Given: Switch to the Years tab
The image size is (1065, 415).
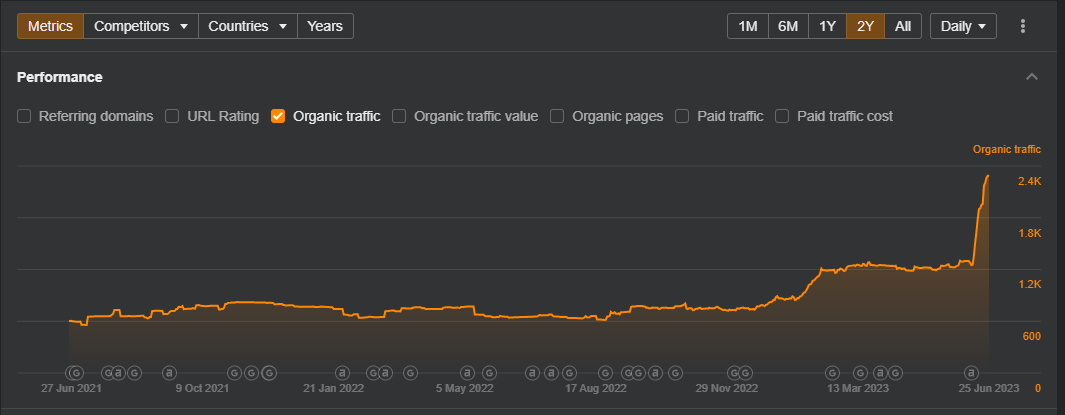Looking at the screenshot, I should coord(325,26).
